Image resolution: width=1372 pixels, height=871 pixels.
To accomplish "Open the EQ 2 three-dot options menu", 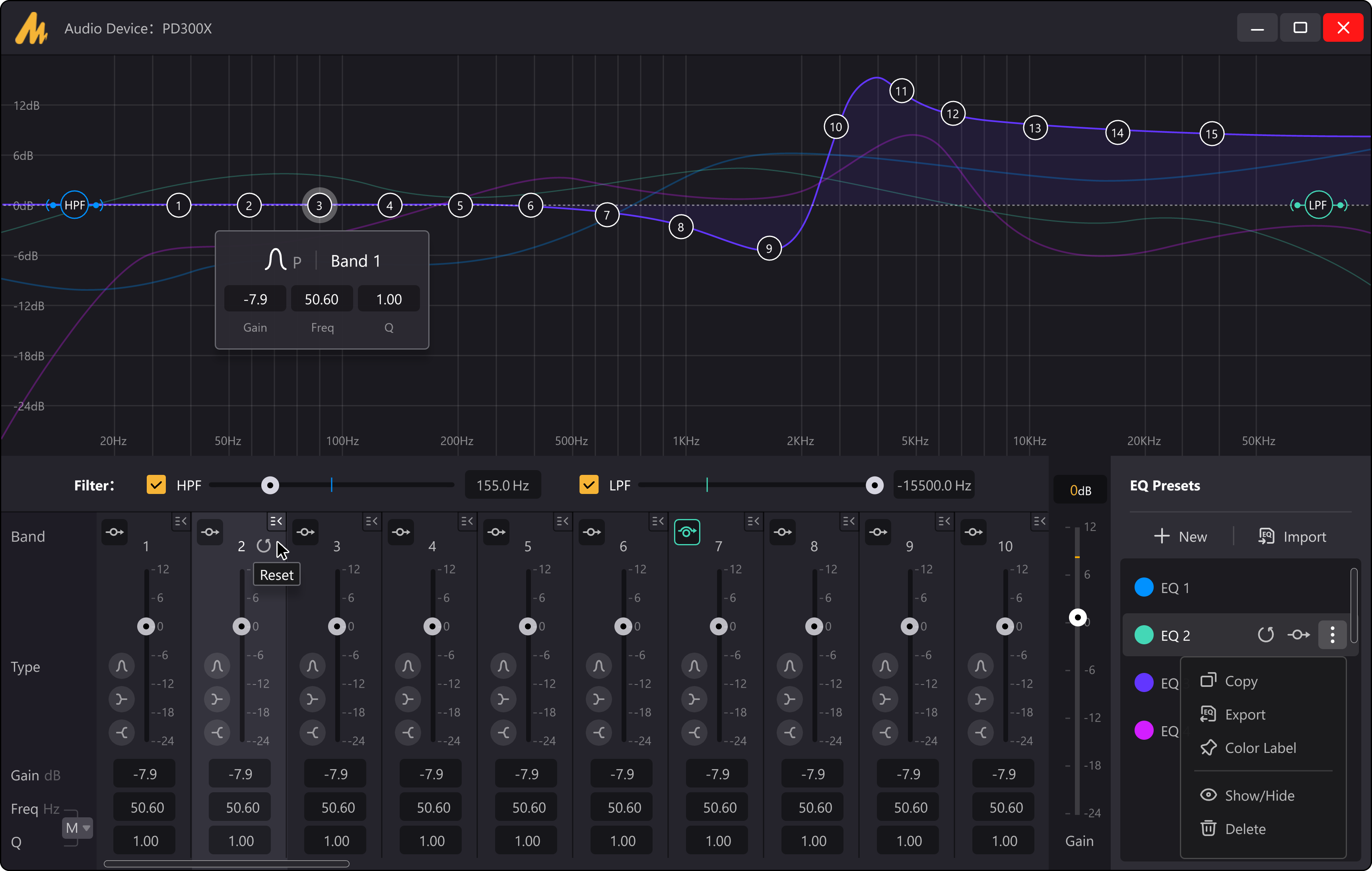I will (x=1333, y=635).
